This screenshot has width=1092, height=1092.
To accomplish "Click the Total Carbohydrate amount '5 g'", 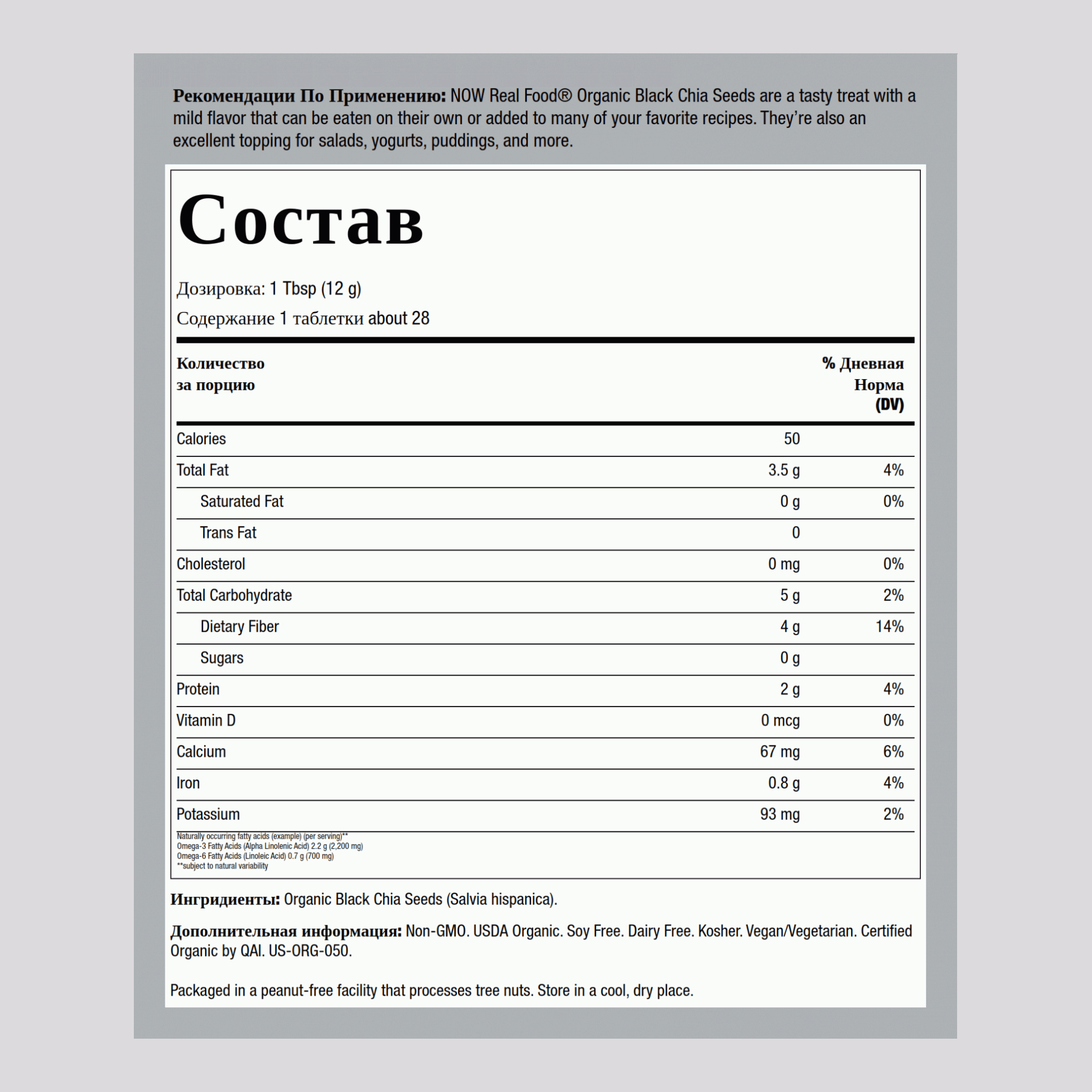I will [790, 595].
